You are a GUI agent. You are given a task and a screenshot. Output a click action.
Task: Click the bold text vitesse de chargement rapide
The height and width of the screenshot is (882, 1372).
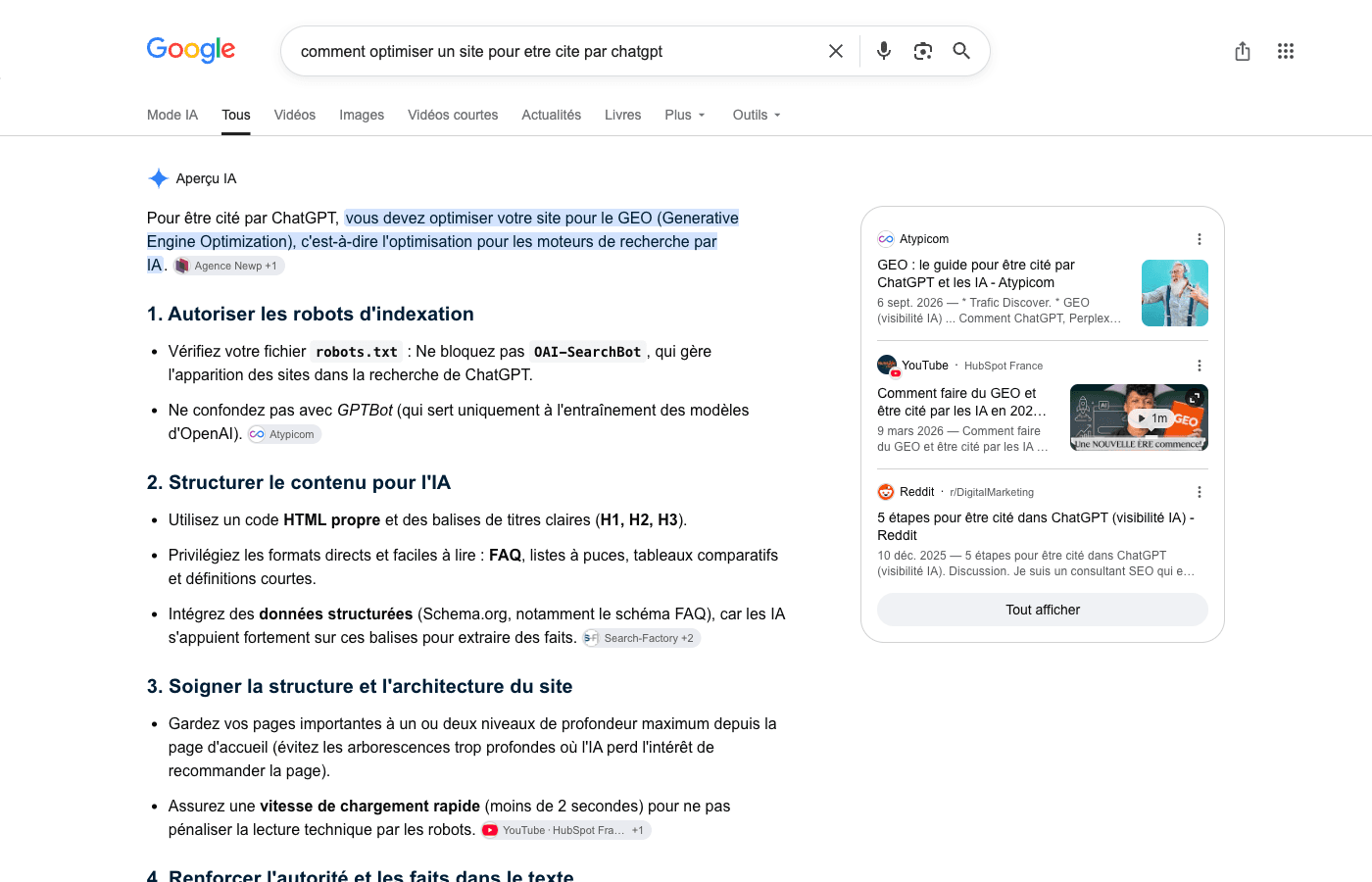(x=369, y=806)
